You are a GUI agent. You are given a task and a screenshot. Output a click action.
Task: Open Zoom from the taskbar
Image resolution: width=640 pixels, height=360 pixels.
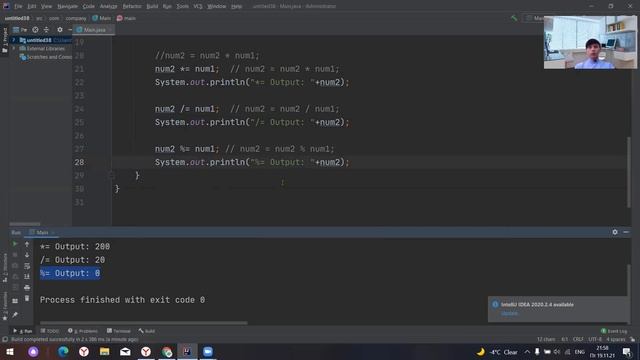point(208,351)
